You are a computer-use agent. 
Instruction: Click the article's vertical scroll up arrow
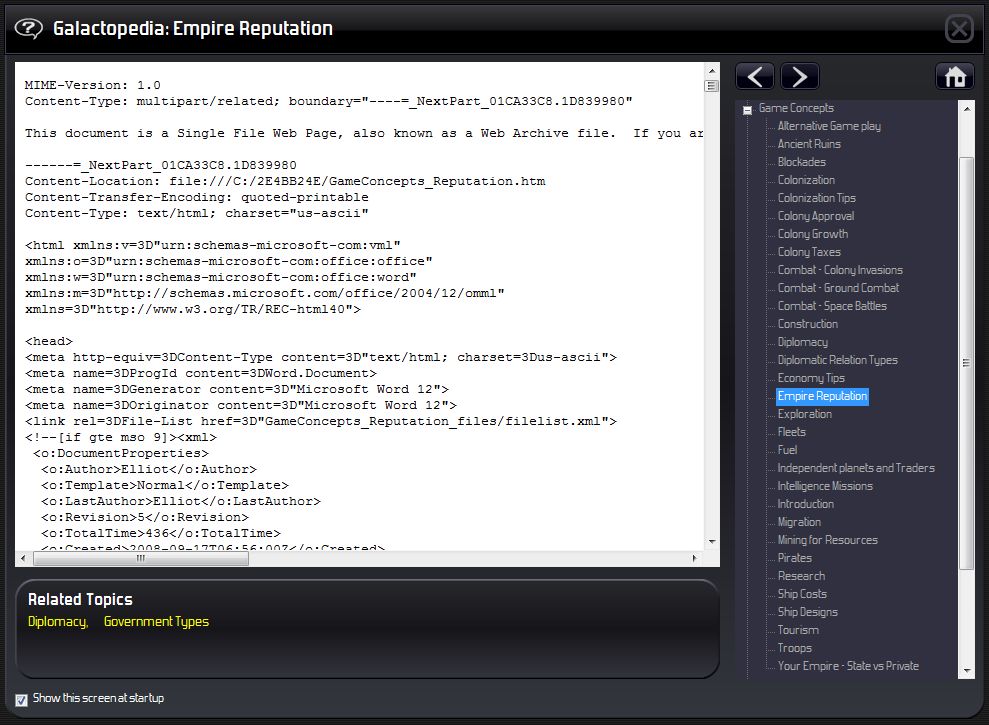[711, 71]
